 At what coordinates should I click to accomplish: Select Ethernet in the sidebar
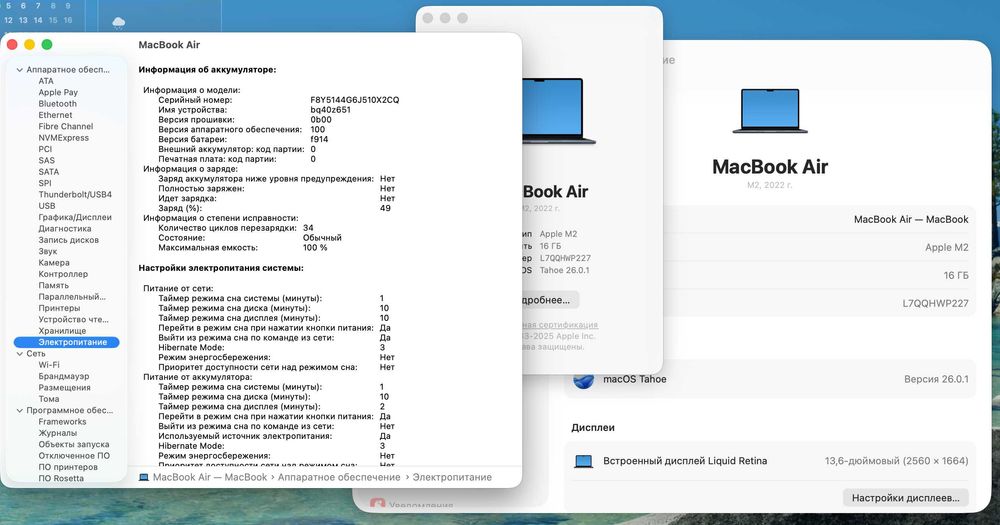click(x=55, y=115)
